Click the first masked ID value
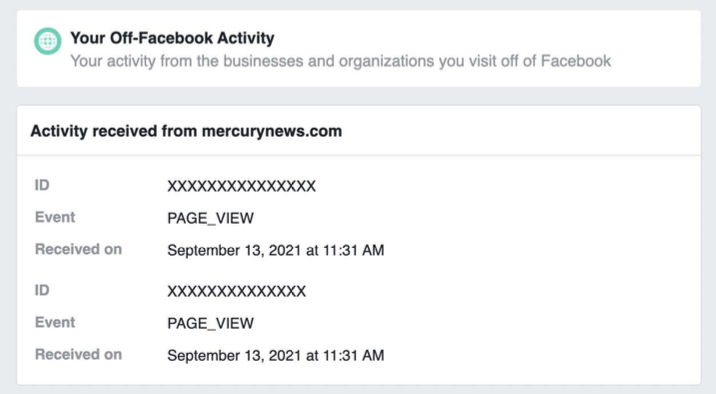This screenshot has width=716, height=394. [x=242, y=186]
